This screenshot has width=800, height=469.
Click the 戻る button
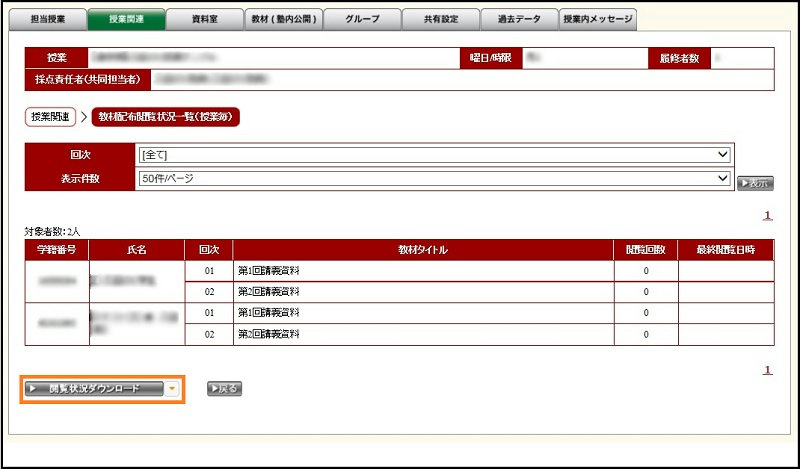coord(224,388)
